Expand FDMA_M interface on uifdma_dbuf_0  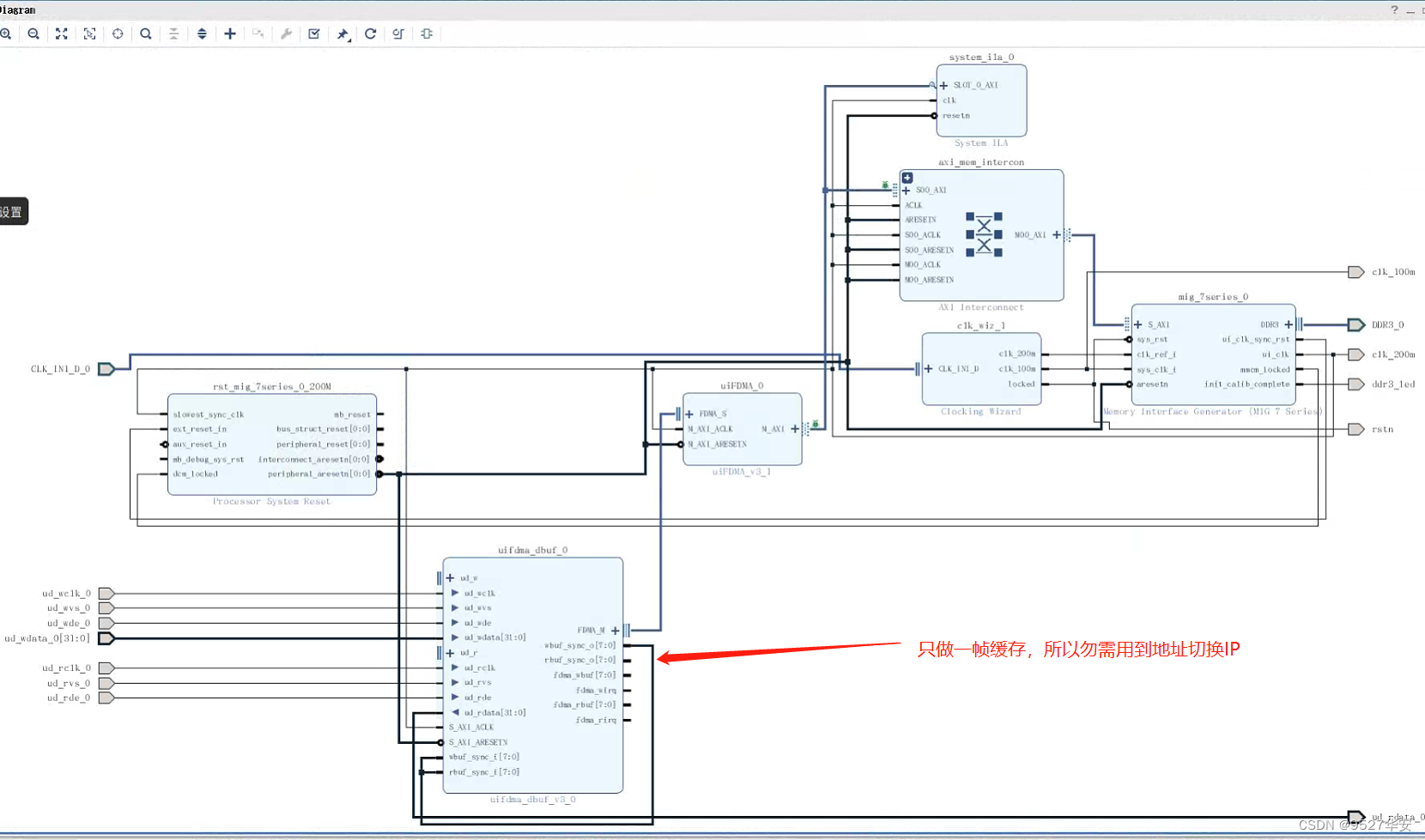pos(615,631)
